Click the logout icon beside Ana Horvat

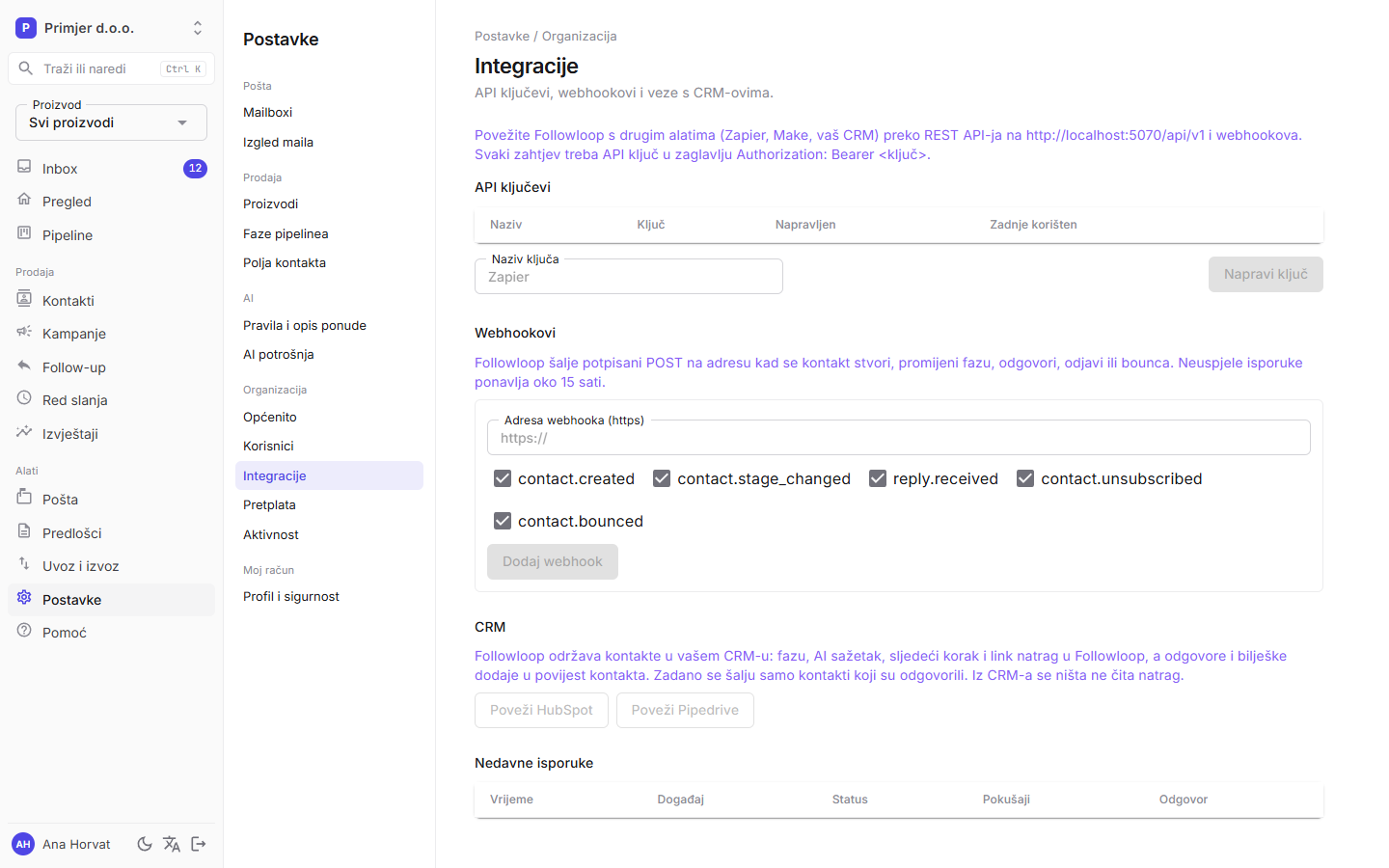[x=199, y=844]
